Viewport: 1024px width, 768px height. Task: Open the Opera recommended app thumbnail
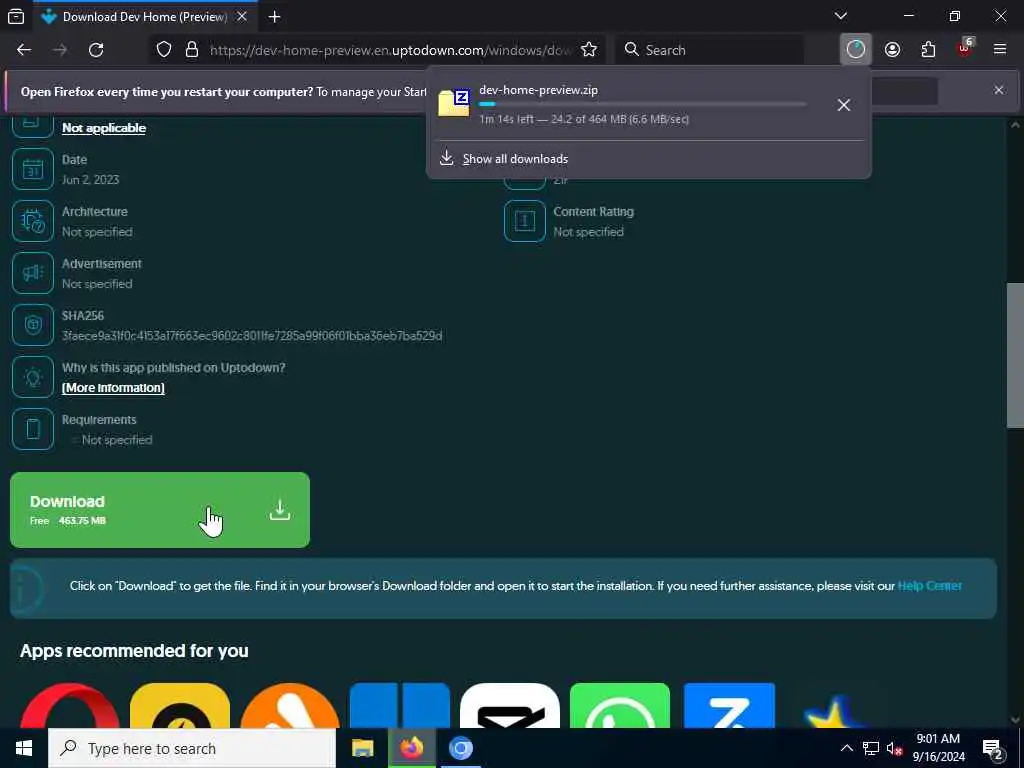point(69,705)
